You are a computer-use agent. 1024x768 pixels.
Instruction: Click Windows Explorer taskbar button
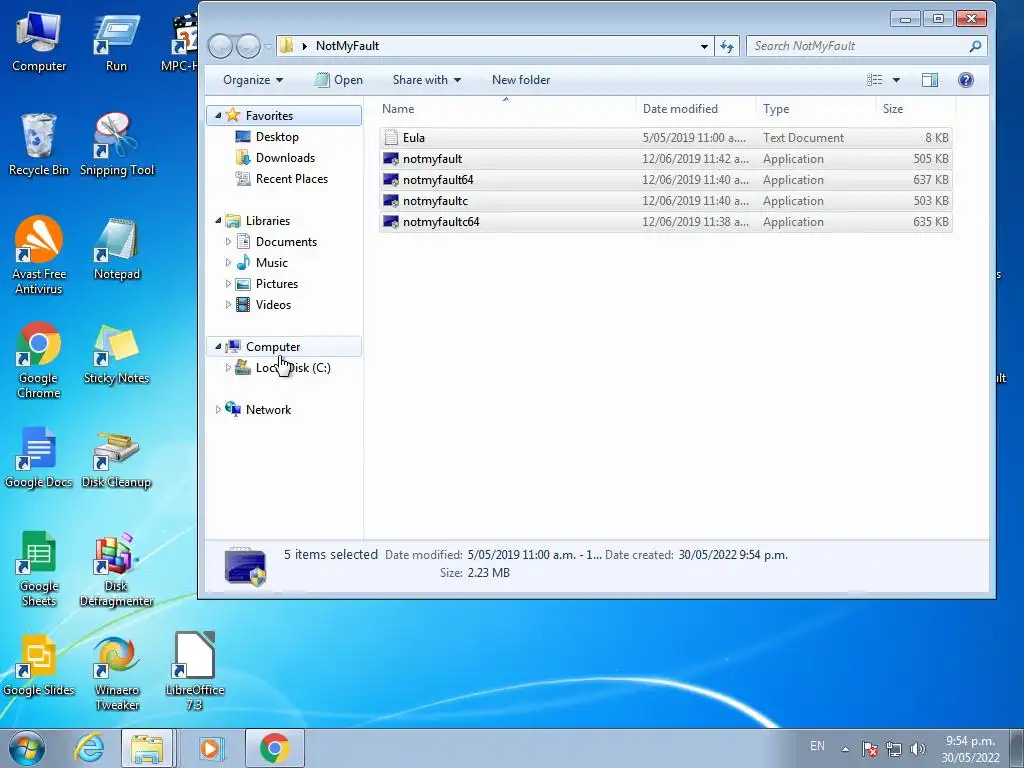tap(147, 748)
